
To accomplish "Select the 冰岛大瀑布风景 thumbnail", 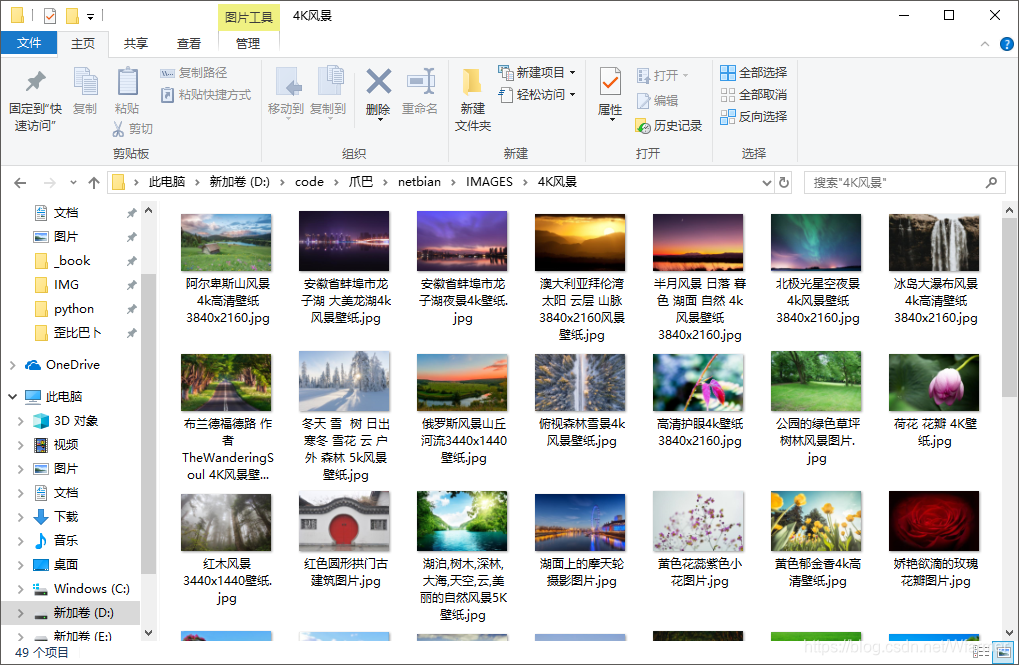I will [934, 242].
